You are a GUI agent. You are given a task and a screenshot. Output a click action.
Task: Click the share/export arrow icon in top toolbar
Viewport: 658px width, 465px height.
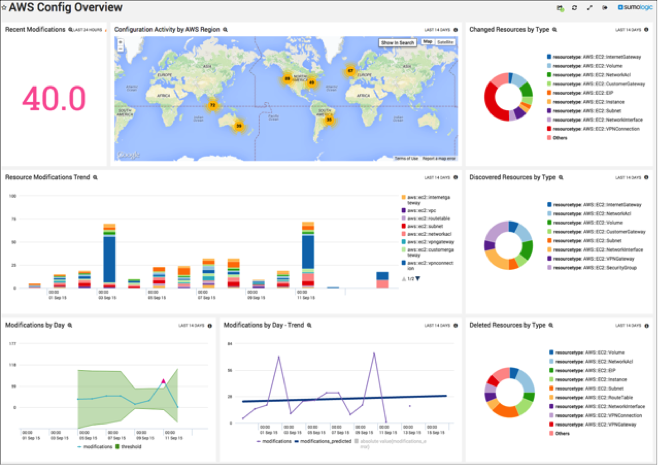pos(605,8)
